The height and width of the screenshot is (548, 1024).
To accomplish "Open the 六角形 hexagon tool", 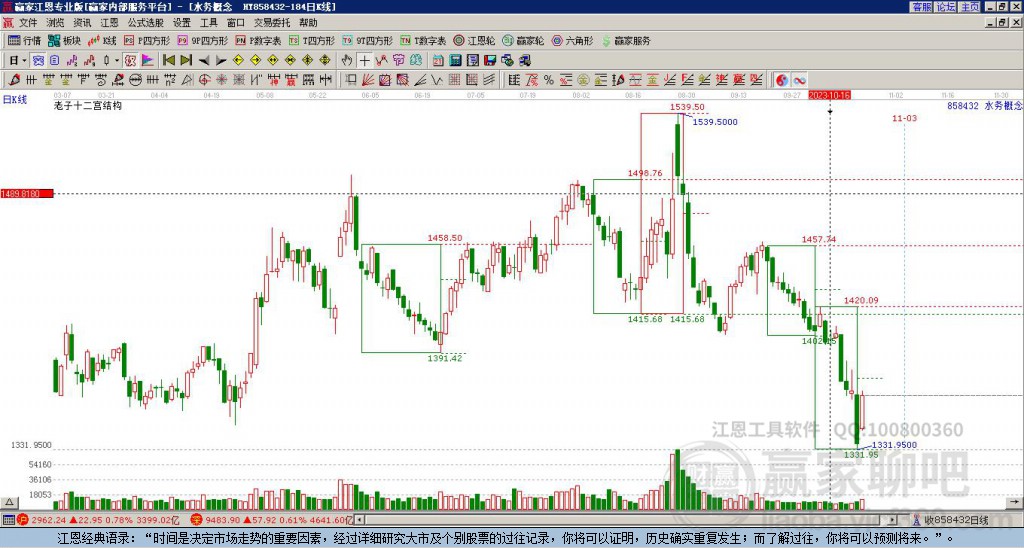I will click(x=573, y=40).
